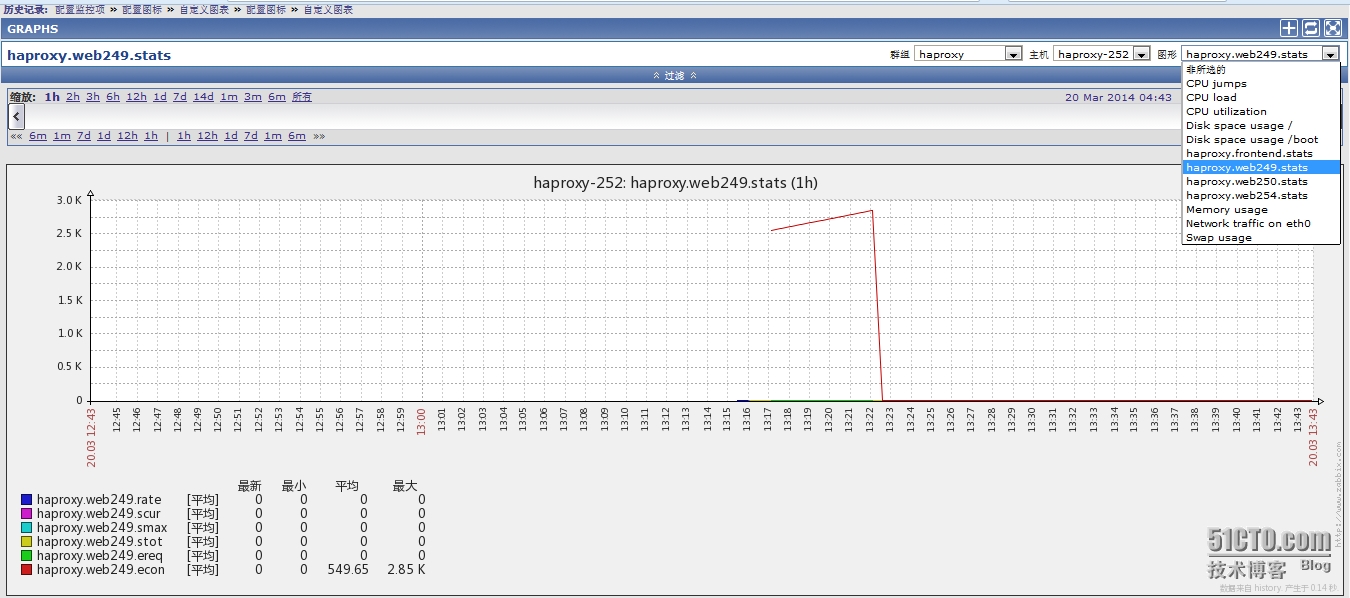Choose 'Network traffic on eth0' graph option
Viewport: 1350px width, 598px height.
click(1260, 224)
